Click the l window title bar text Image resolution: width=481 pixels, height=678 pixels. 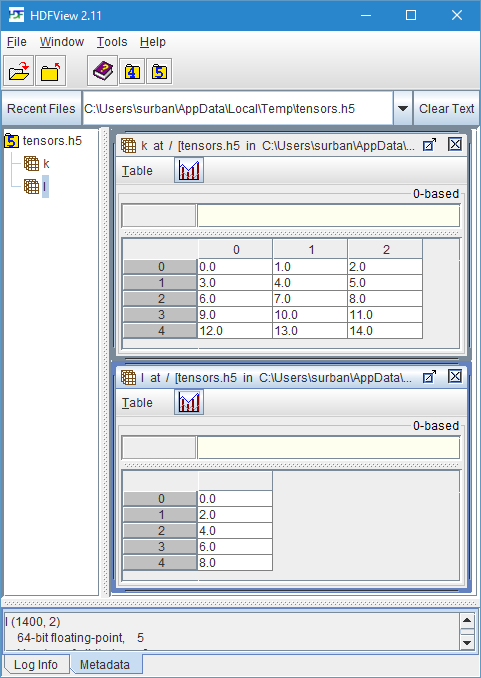pos(276,377)
